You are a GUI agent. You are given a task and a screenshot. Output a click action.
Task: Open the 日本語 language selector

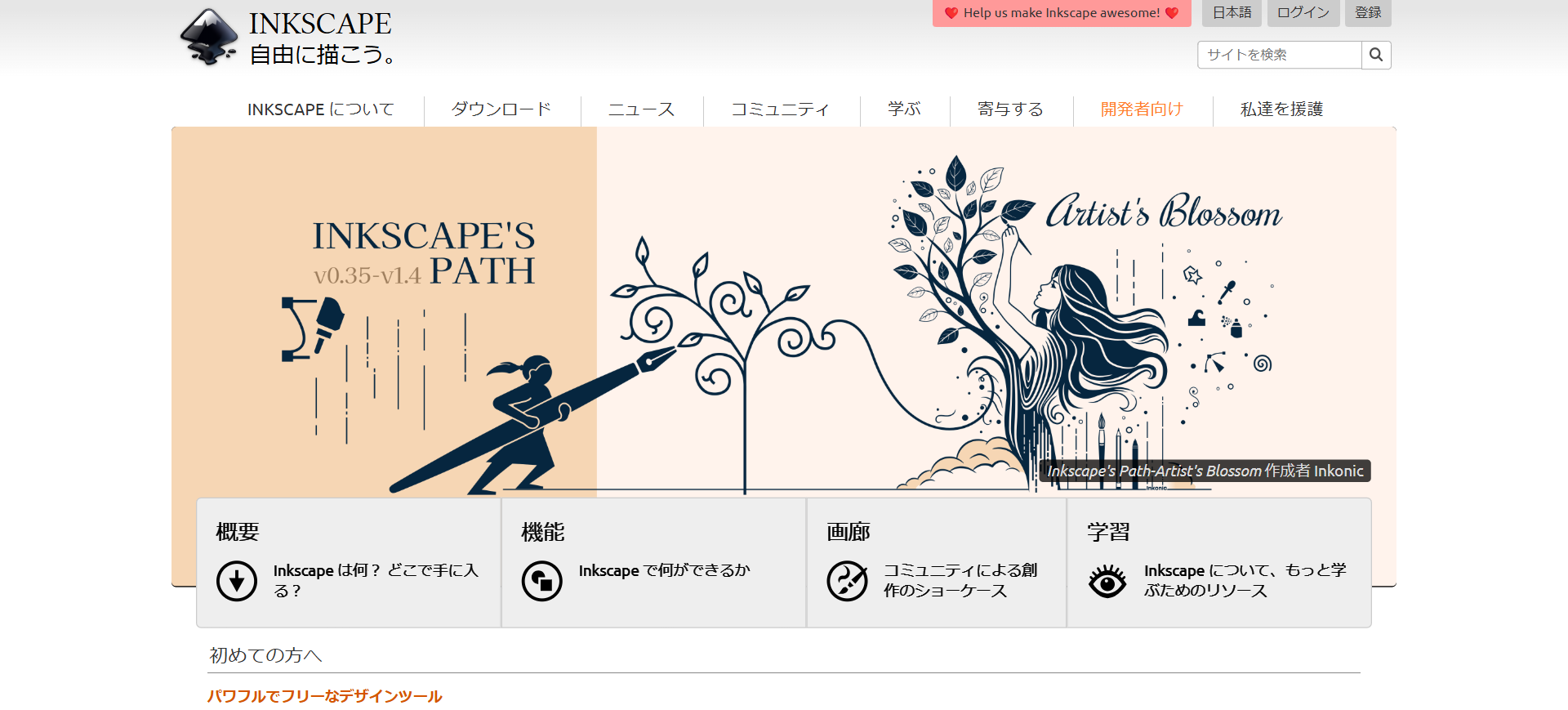(x=1232, y=13)
